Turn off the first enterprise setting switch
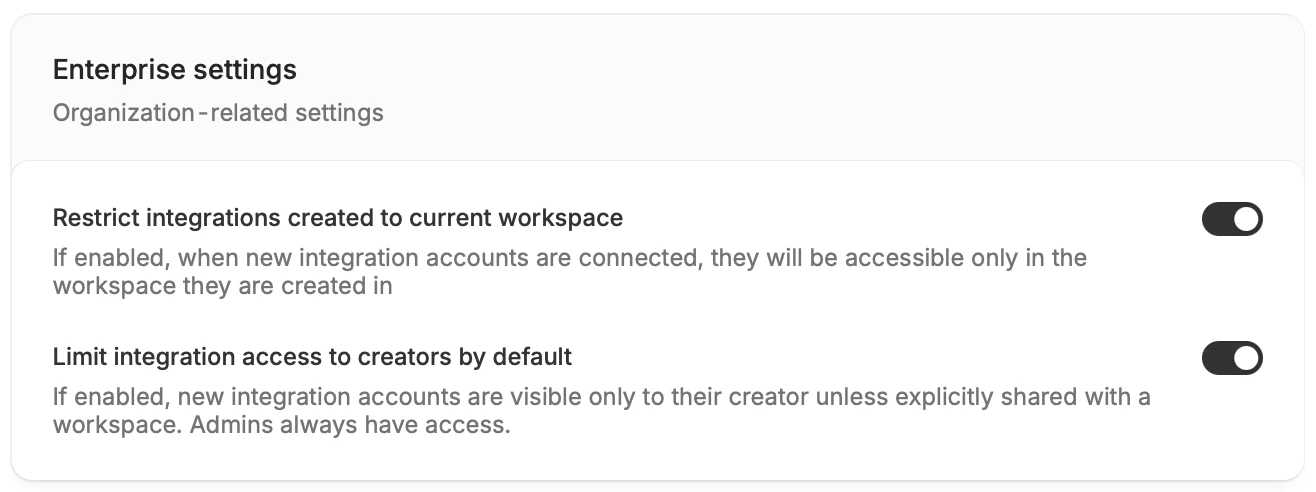 coord(1232,219)
